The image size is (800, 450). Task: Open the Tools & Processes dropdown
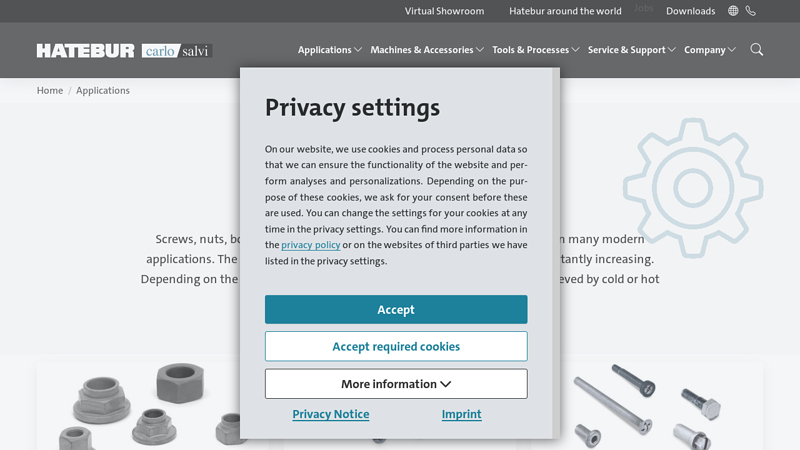[x=536, y=50]
